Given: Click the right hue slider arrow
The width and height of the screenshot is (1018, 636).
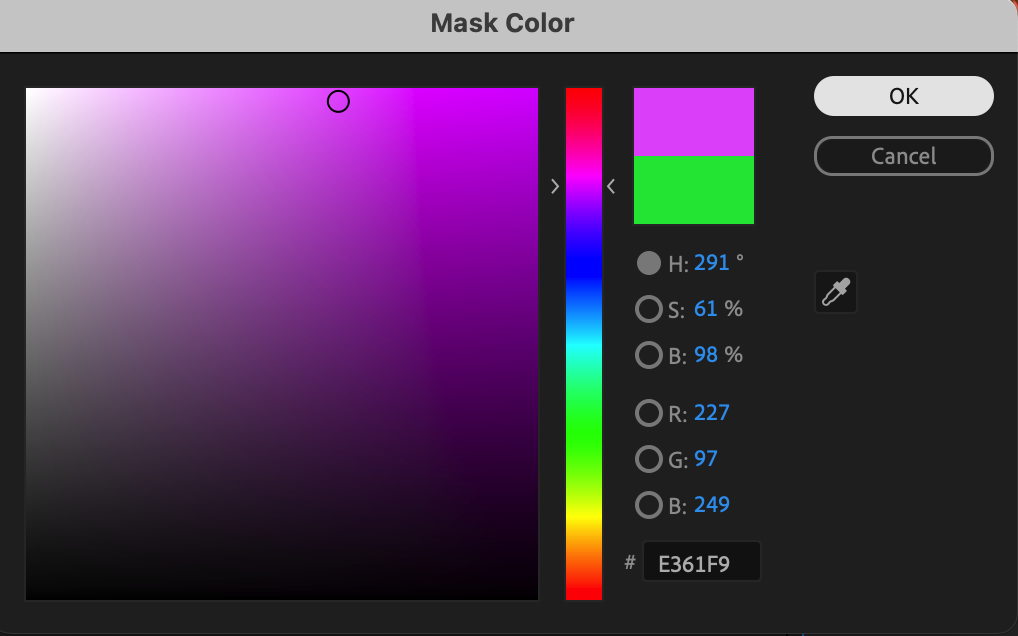Looking at the screenshot, I should click(611, 187).
